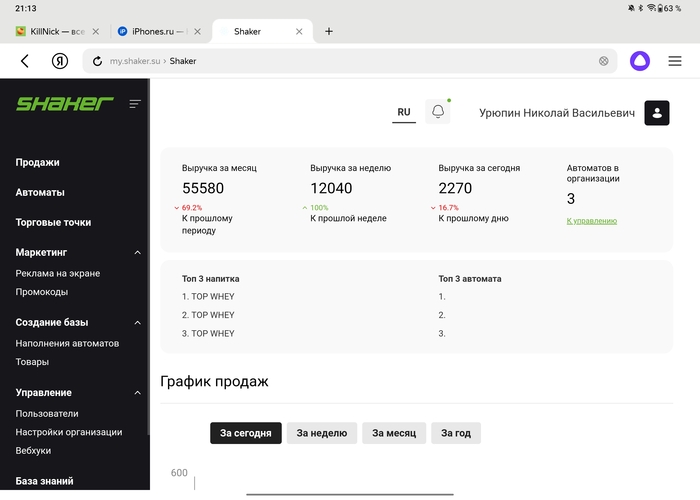Collapse the Управление section
Image resolution: width=700 pixels, height=500 pixels.
click(138, 393)
